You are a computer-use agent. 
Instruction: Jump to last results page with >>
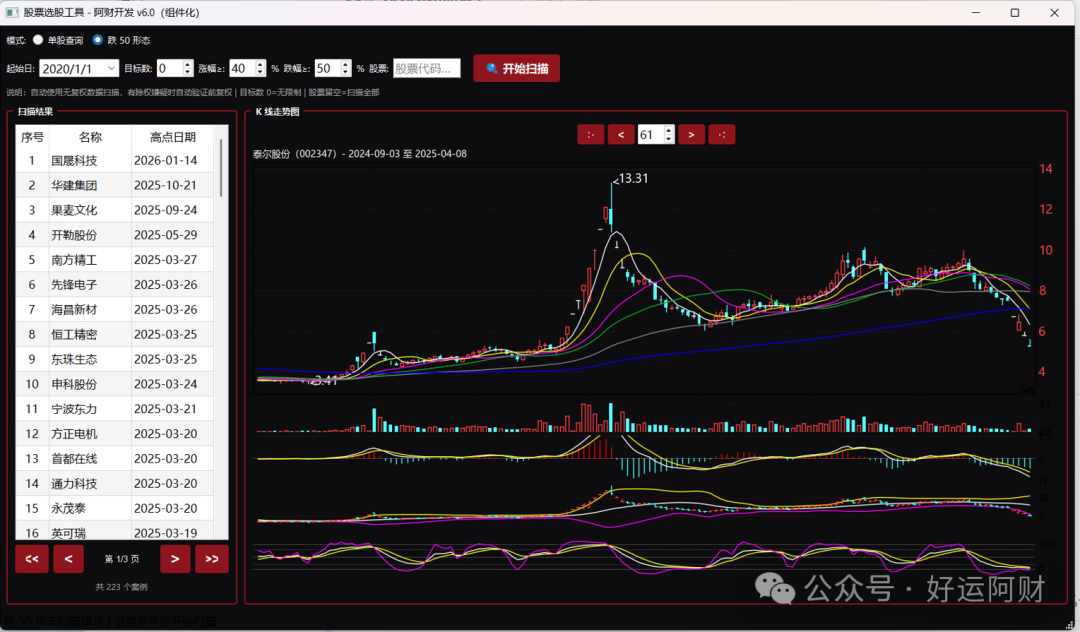[211, 559]
